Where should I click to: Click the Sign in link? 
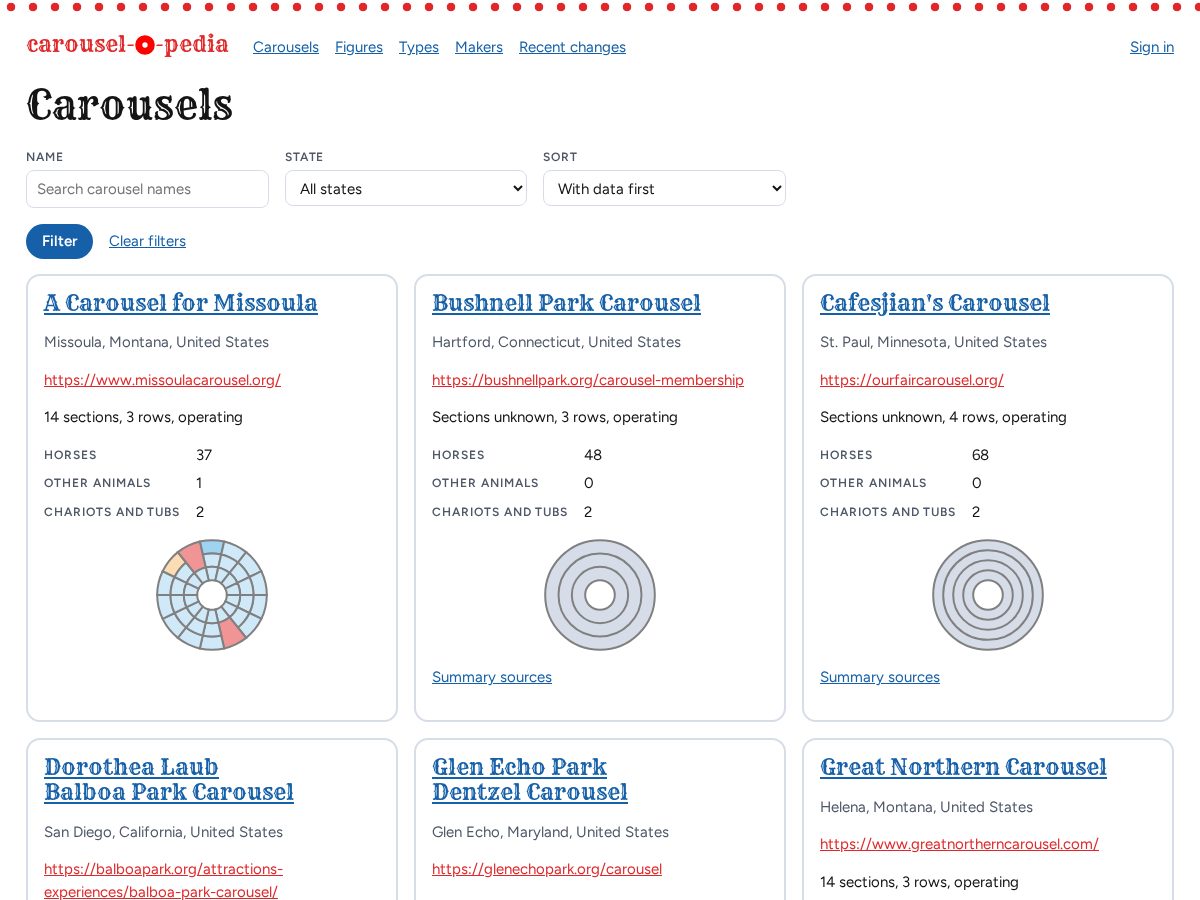(1152, 47)
